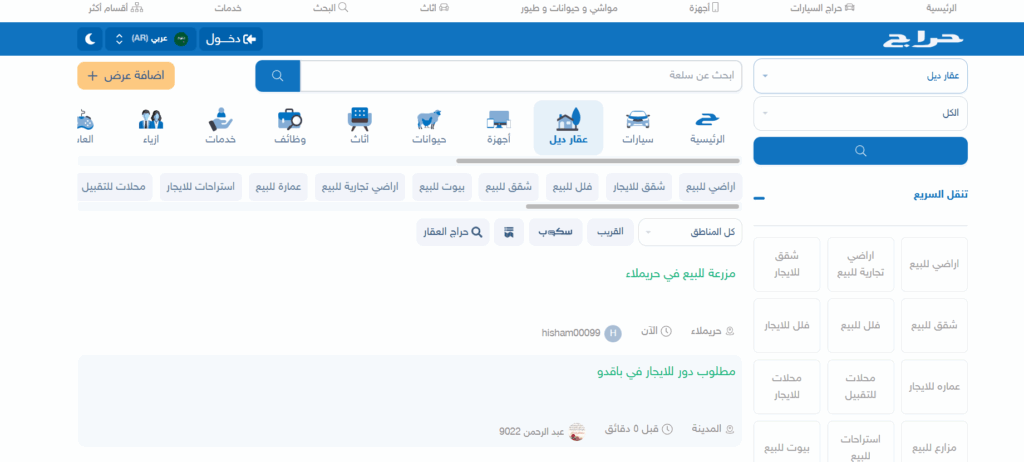Open the أجهزة devices category icon
The width and height of the screenshot is (1024, 462).
click(498, 128)
